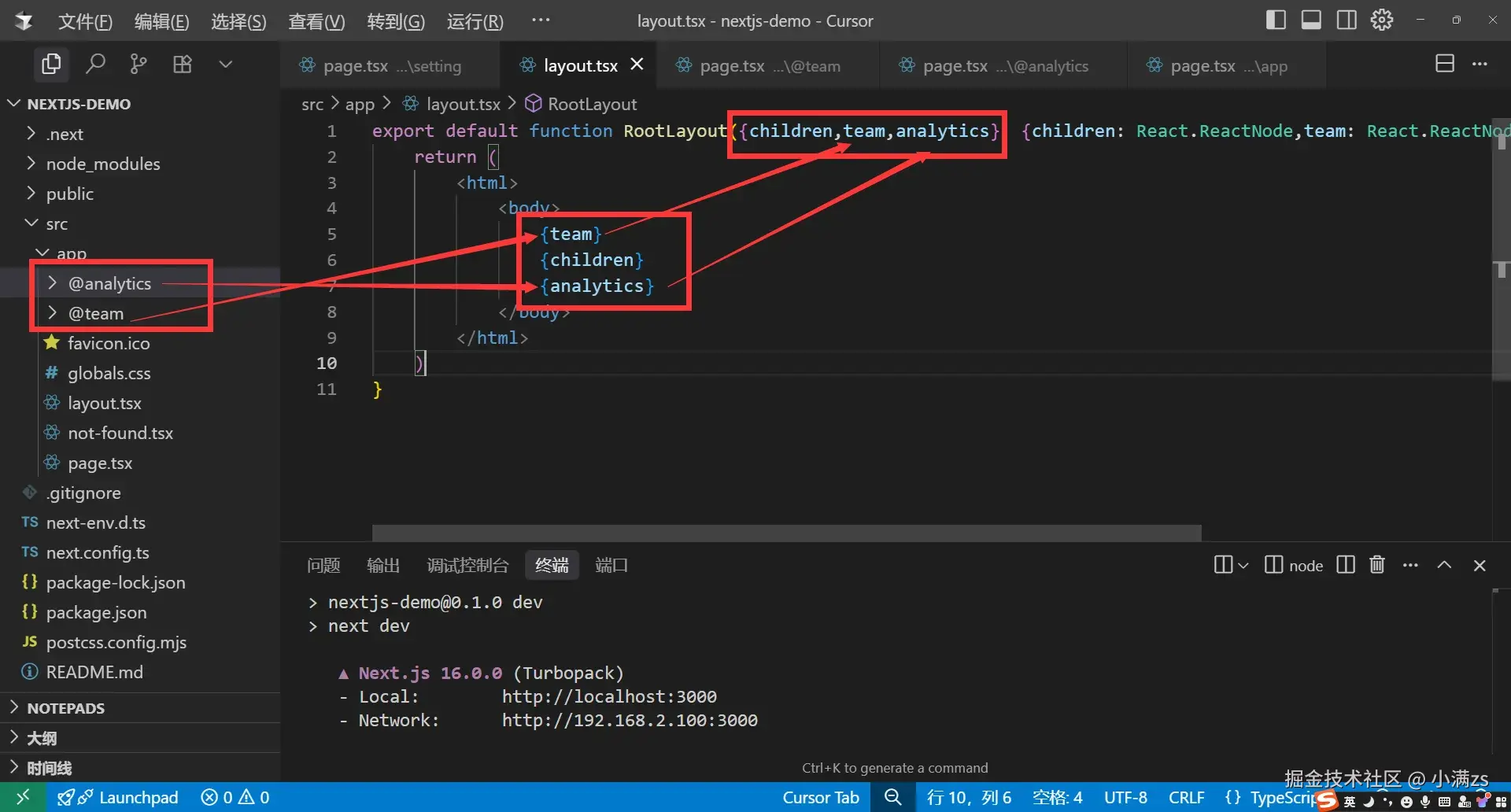Kill terminal with the trash icon
The width and height of the screenshot is (1511, 812).
(1376, 565)
